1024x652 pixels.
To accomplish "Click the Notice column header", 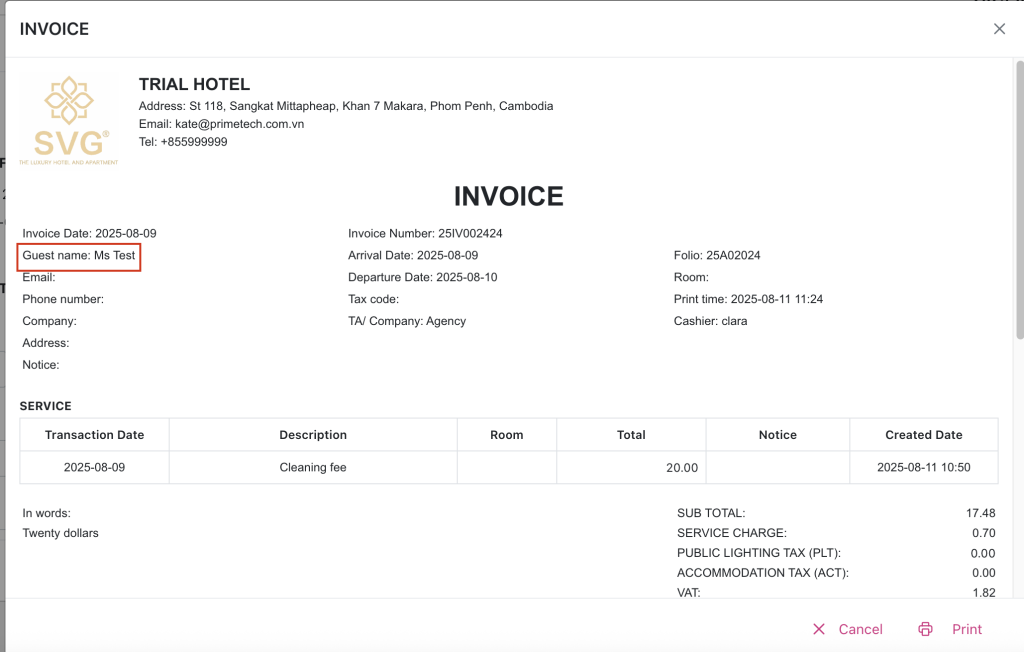I will 777,435.
